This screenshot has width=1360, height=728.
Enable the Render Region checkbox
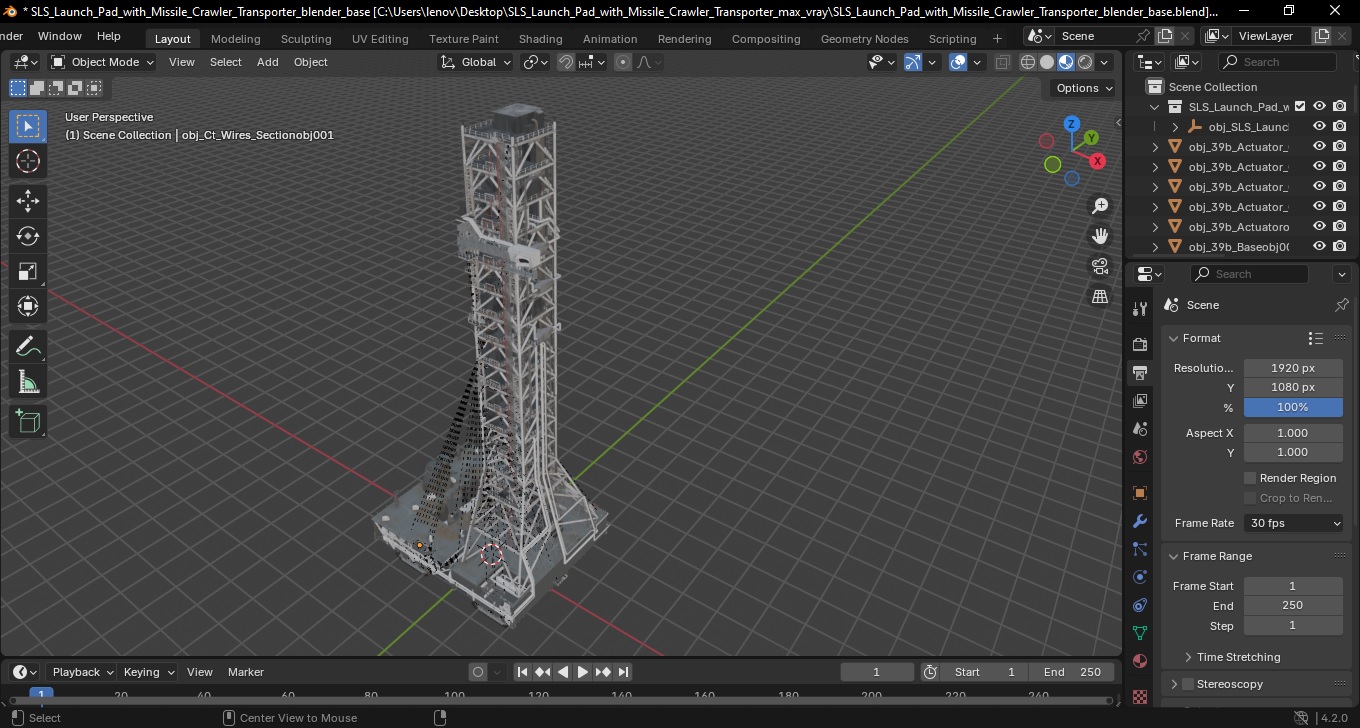[1250, 478]
